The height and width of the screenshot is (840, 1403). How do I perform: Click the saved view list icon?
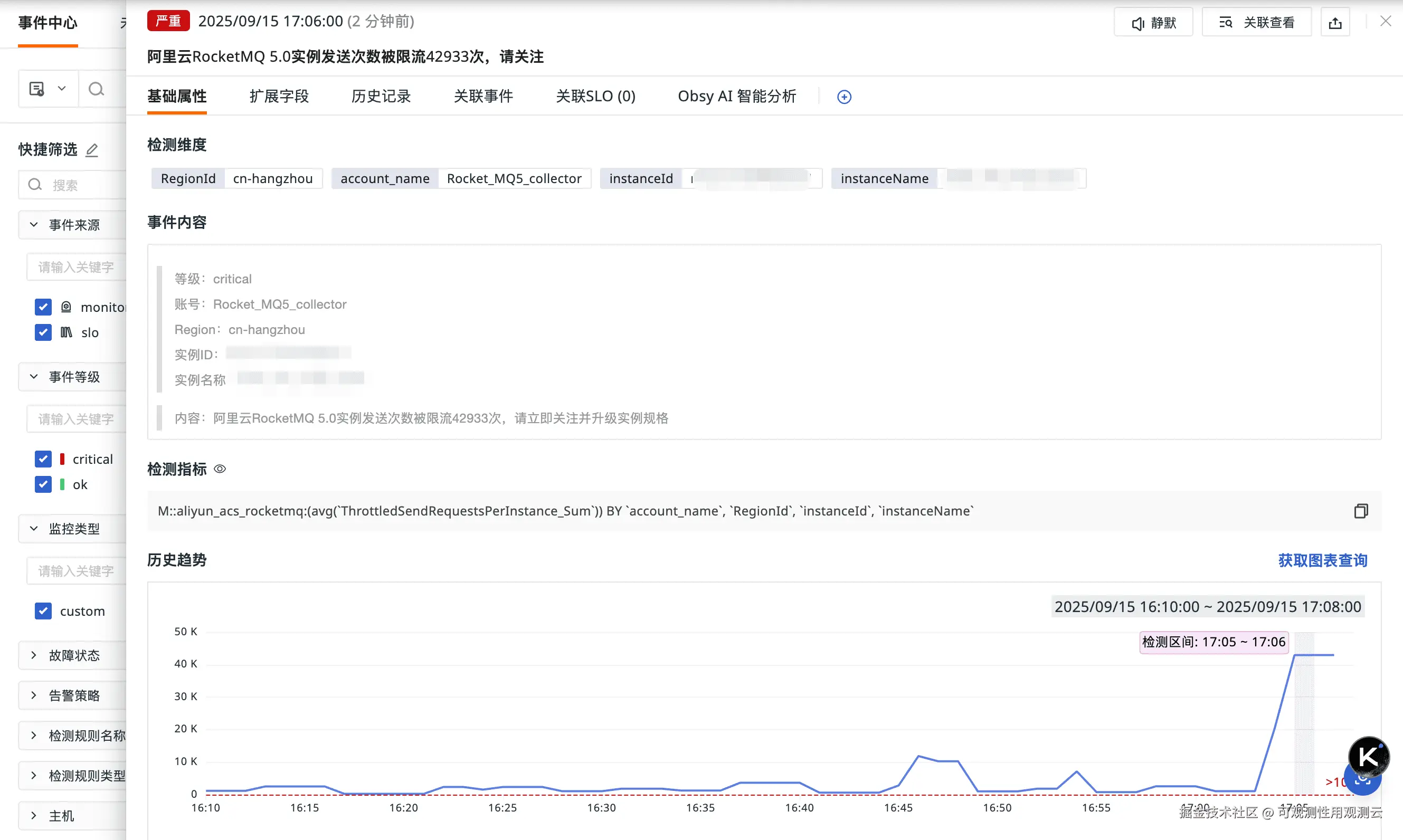[37, 89]
